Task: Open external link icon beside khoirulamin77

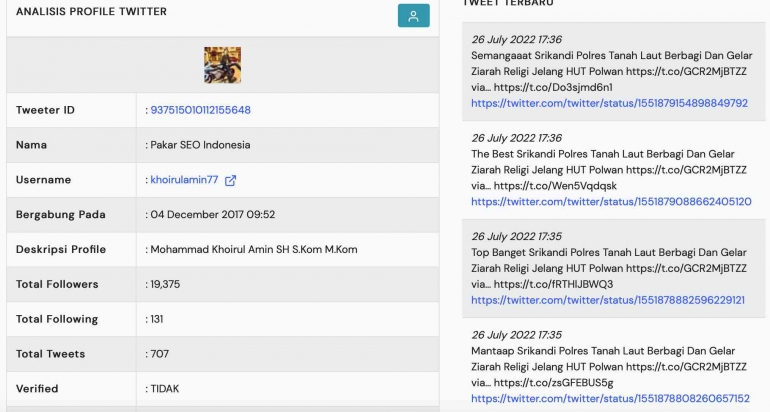Action: pos(230,180)
